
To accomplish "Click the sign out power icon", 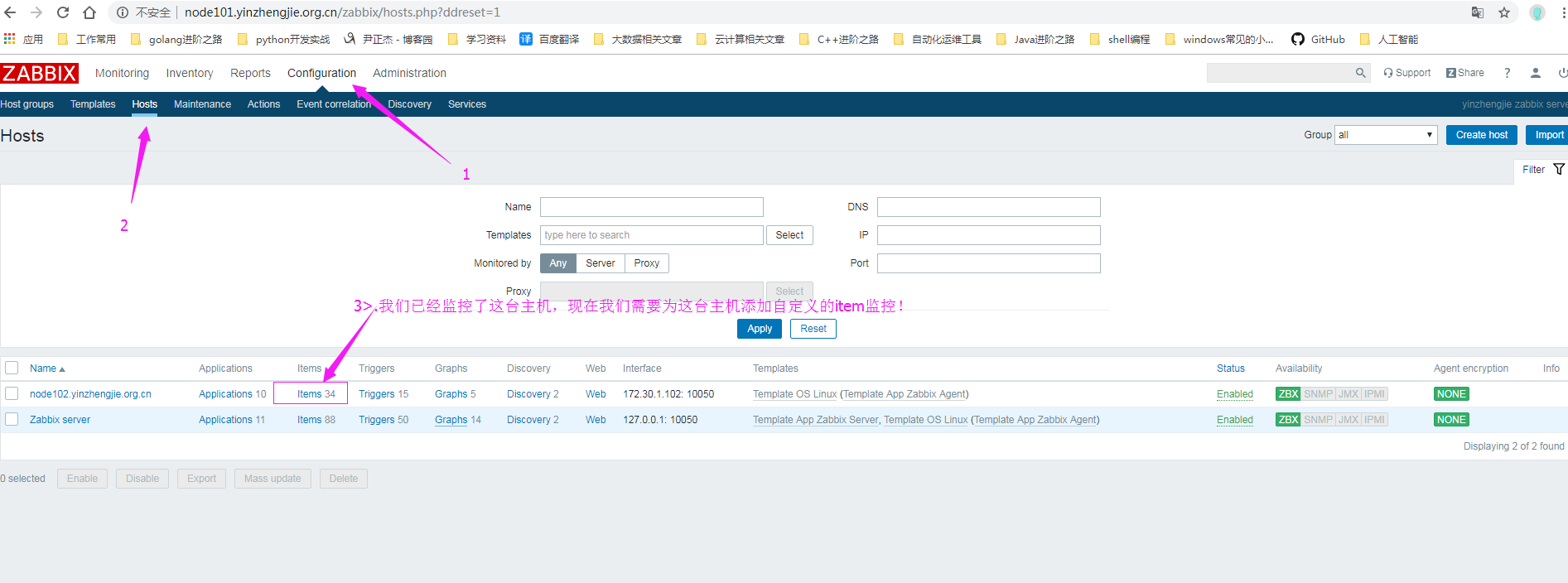I will (x=1562, y=73).
